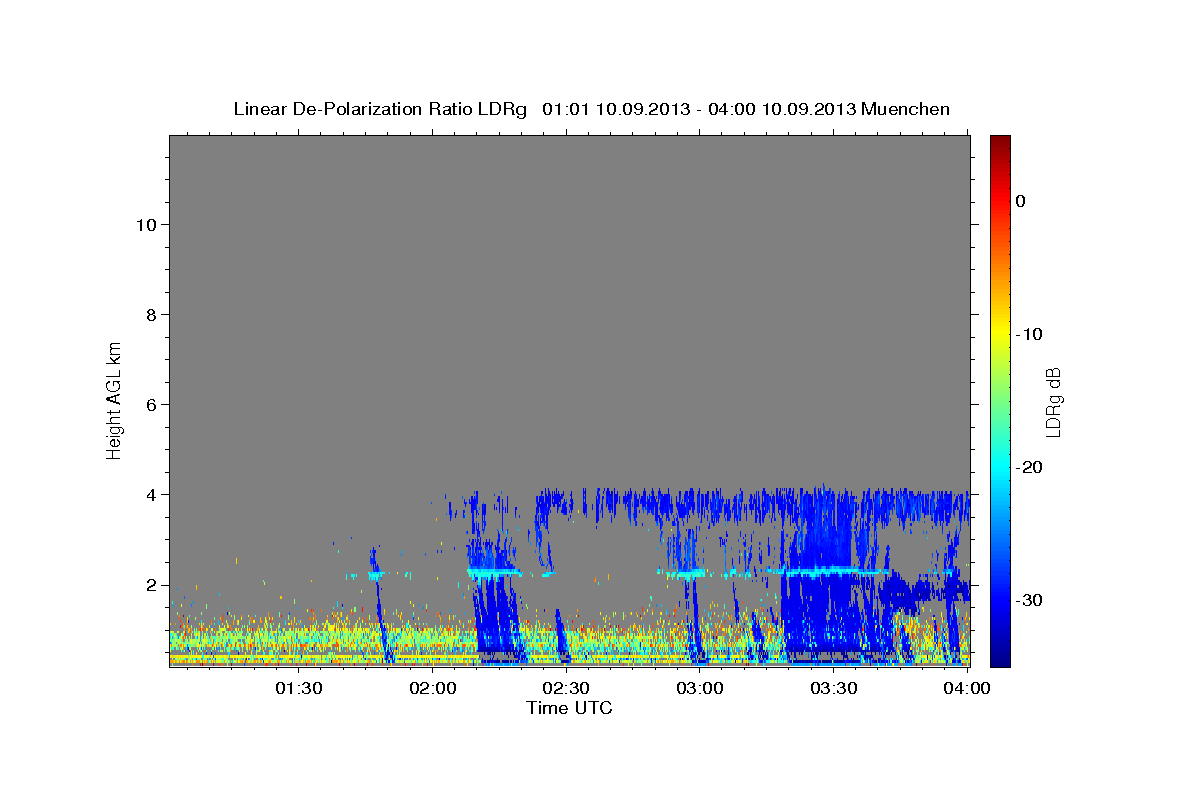Click the colorbar value -30
This screenshot has width=1200, height=800.
[x=1027, y=600]
